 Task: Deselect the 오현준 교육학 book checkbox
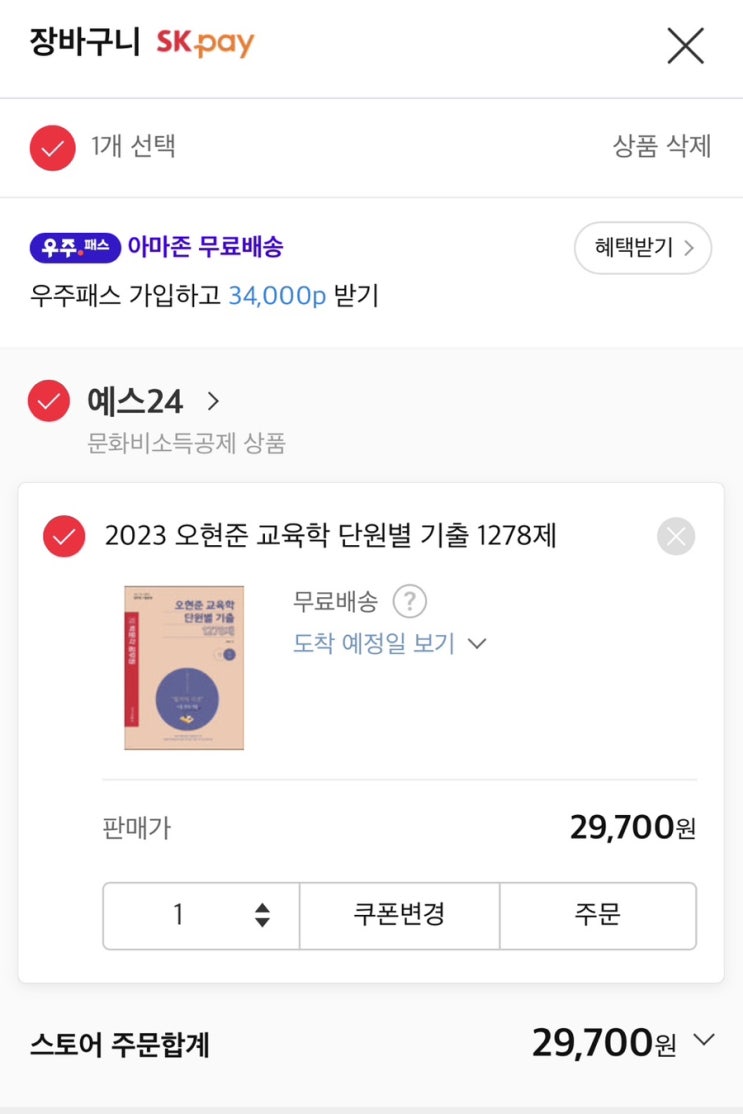click(x=64, y=537)
